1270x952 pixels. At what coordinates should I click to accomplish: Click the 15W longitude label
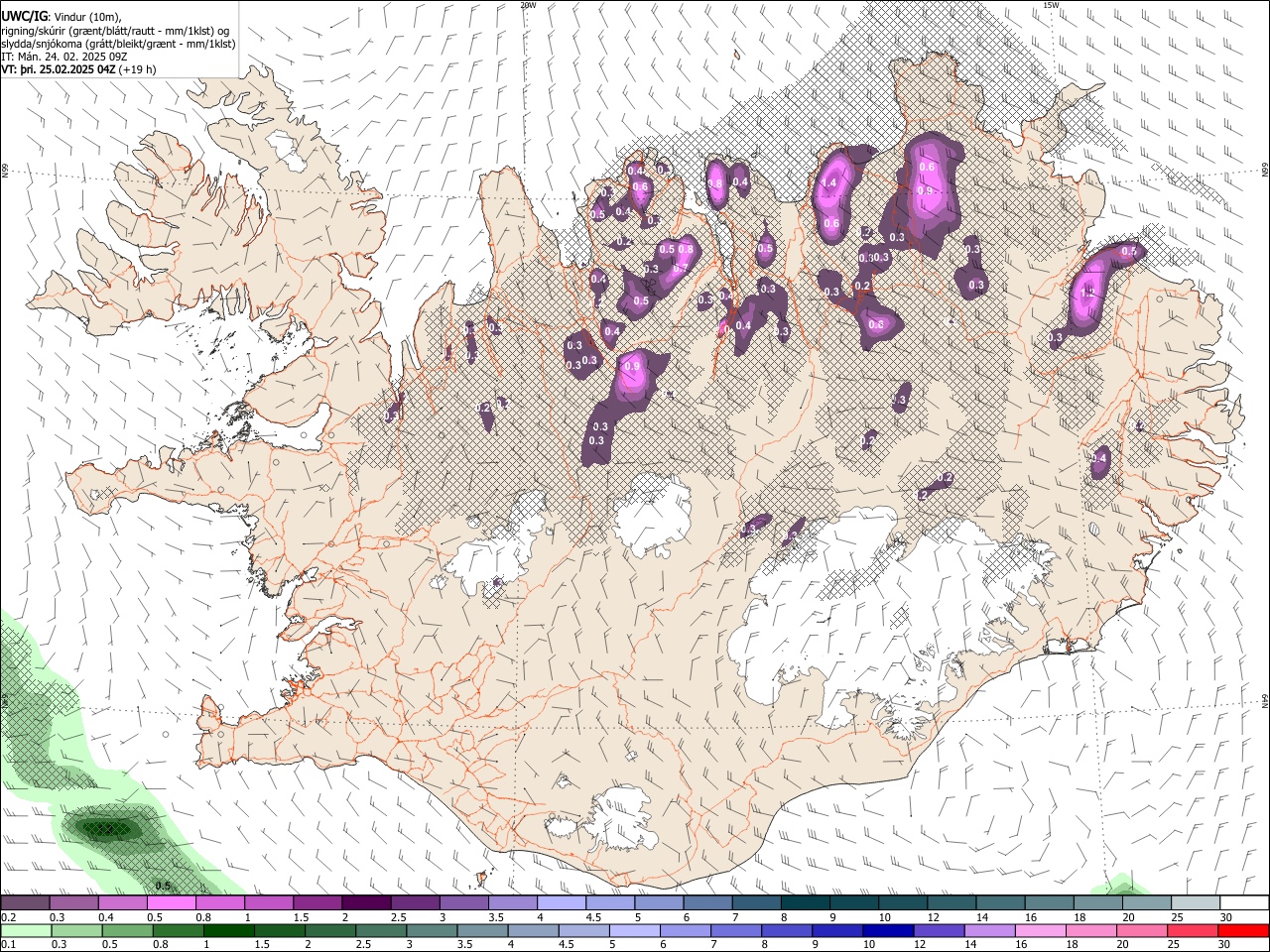[x=1051, y=5]
